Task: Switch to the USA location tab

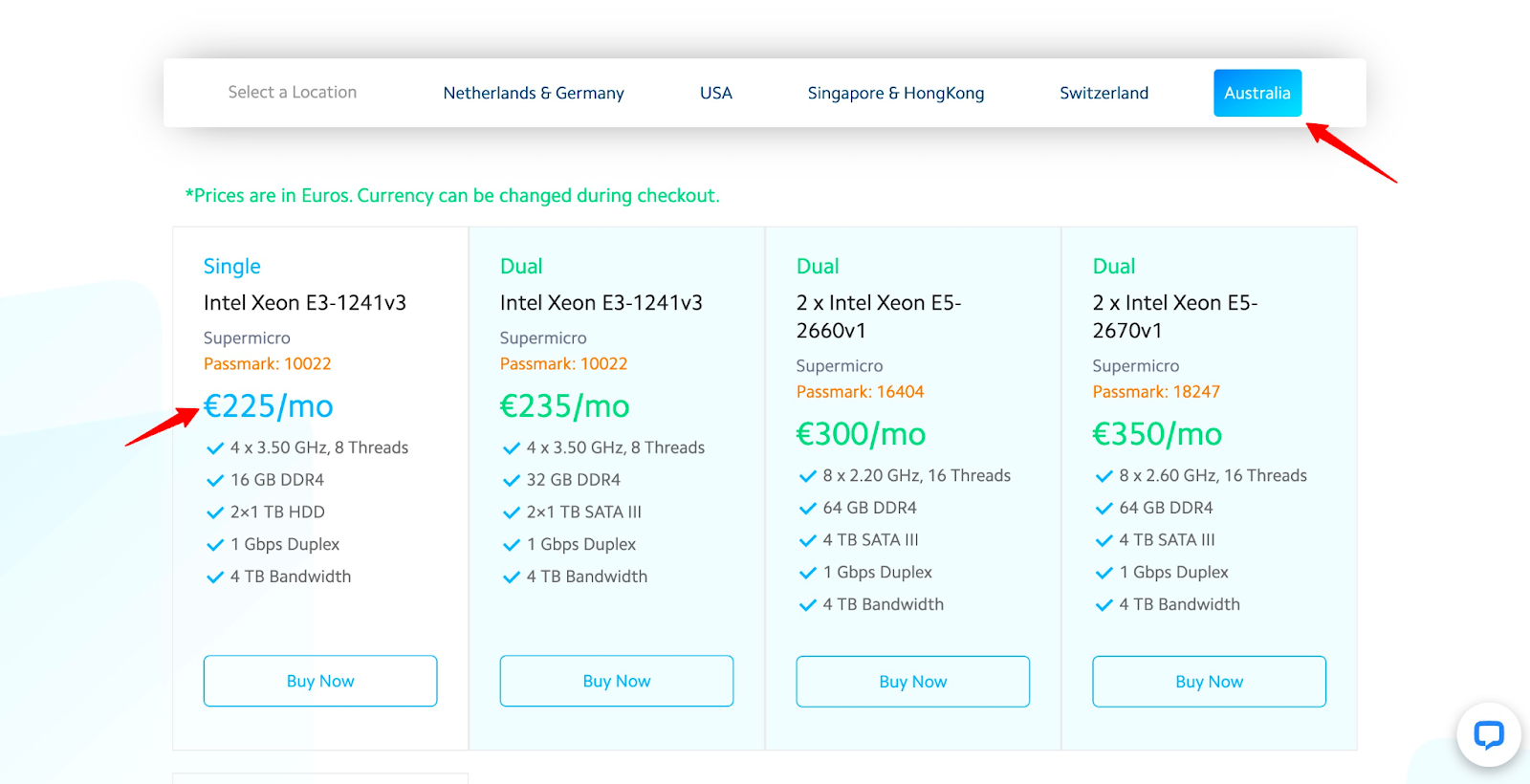Action: click(x=715, y=93)
